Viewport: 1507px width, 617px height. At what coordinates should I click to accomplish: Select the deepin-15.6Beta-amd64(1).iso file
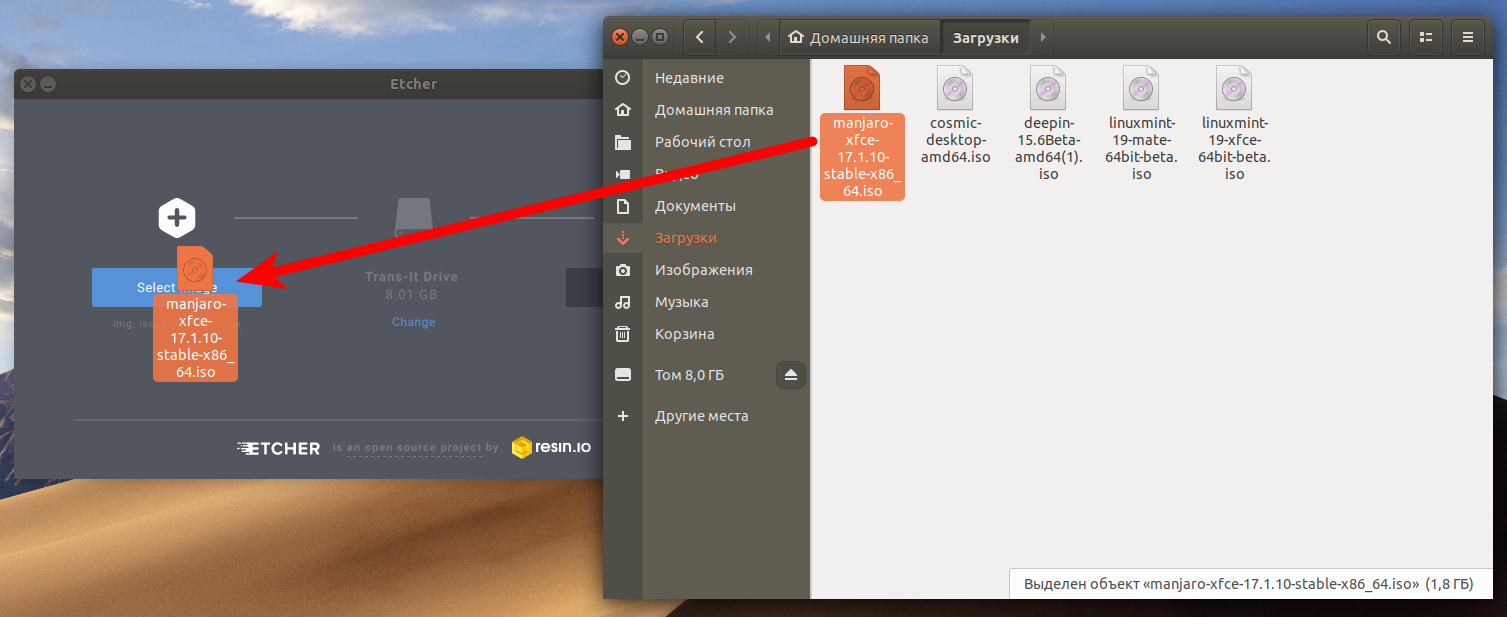coord(1048,123)
